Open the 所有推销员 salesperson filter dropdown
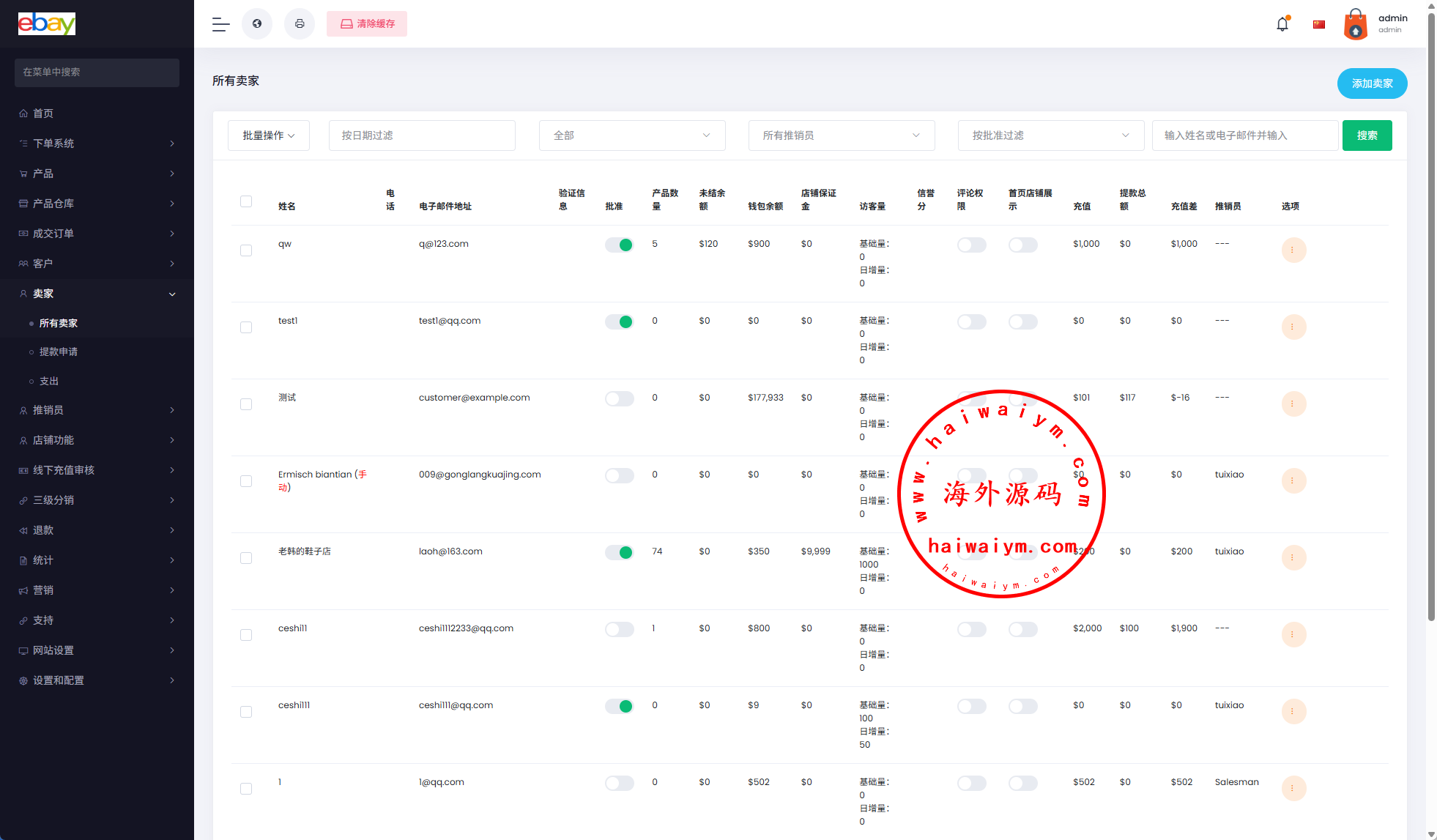Viewport: 1437px width, 840px height. 841,135
